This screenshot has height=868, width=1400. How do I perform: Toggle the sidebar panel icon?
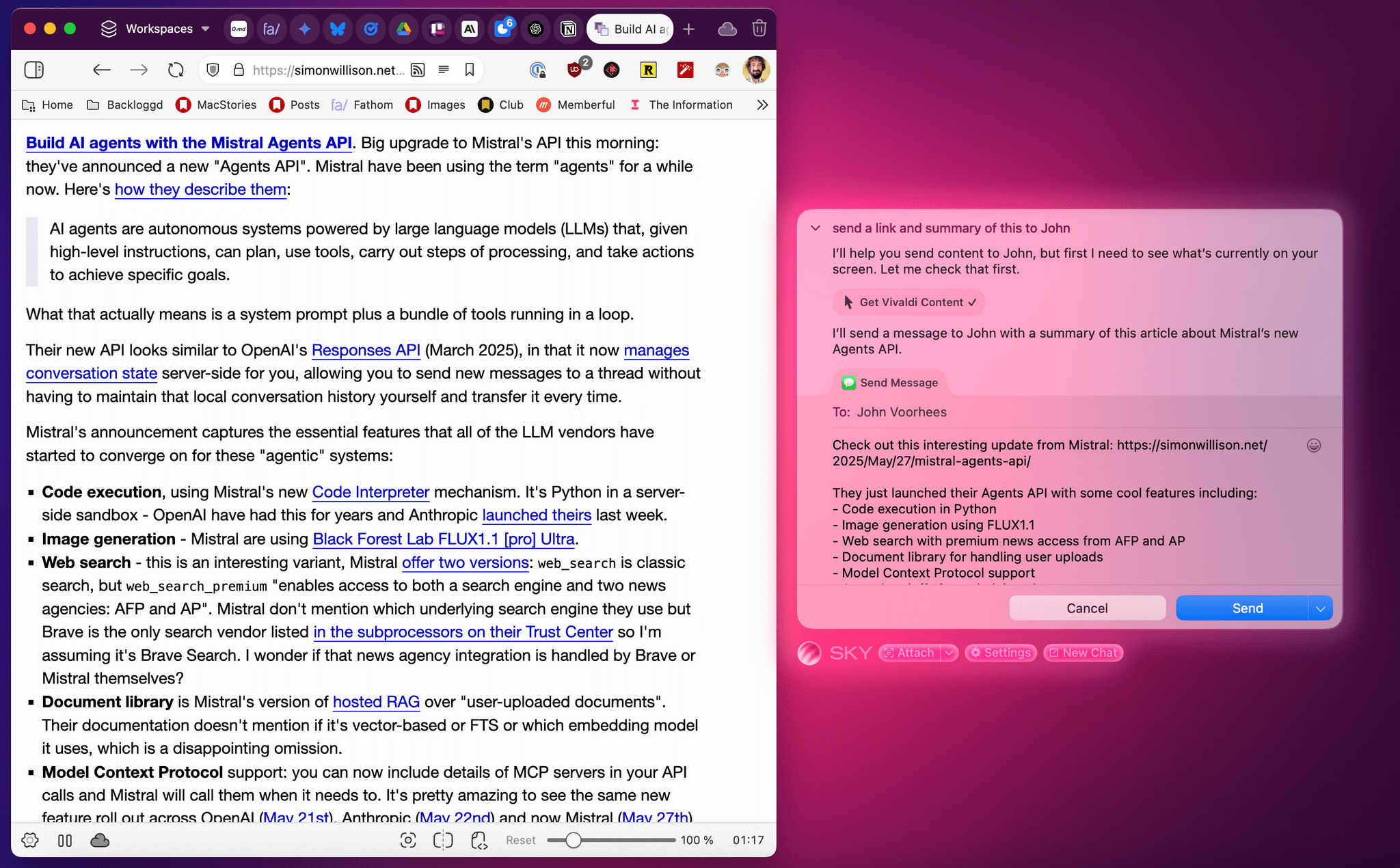pos(33,70)
